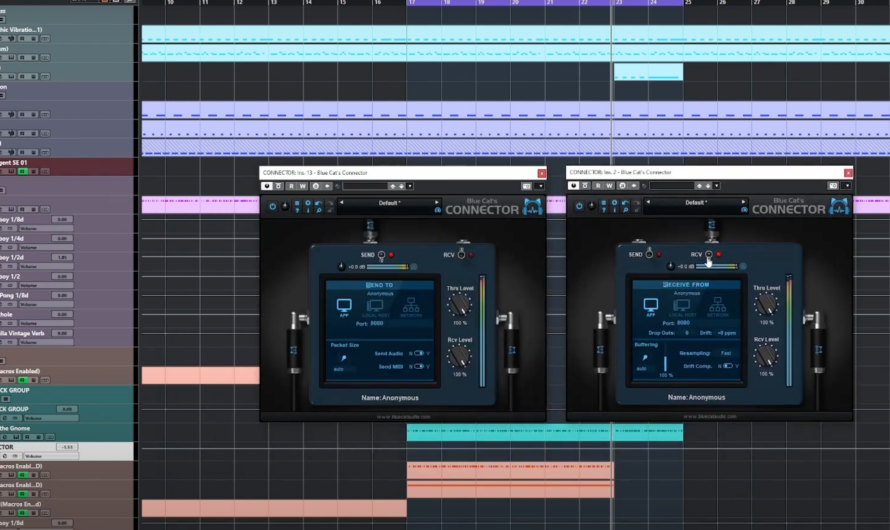This screenshot has width=890, height=530.
Task: Click undo icon in Ins. 13 Connector toolbar
Action: [x=318, y=203]
